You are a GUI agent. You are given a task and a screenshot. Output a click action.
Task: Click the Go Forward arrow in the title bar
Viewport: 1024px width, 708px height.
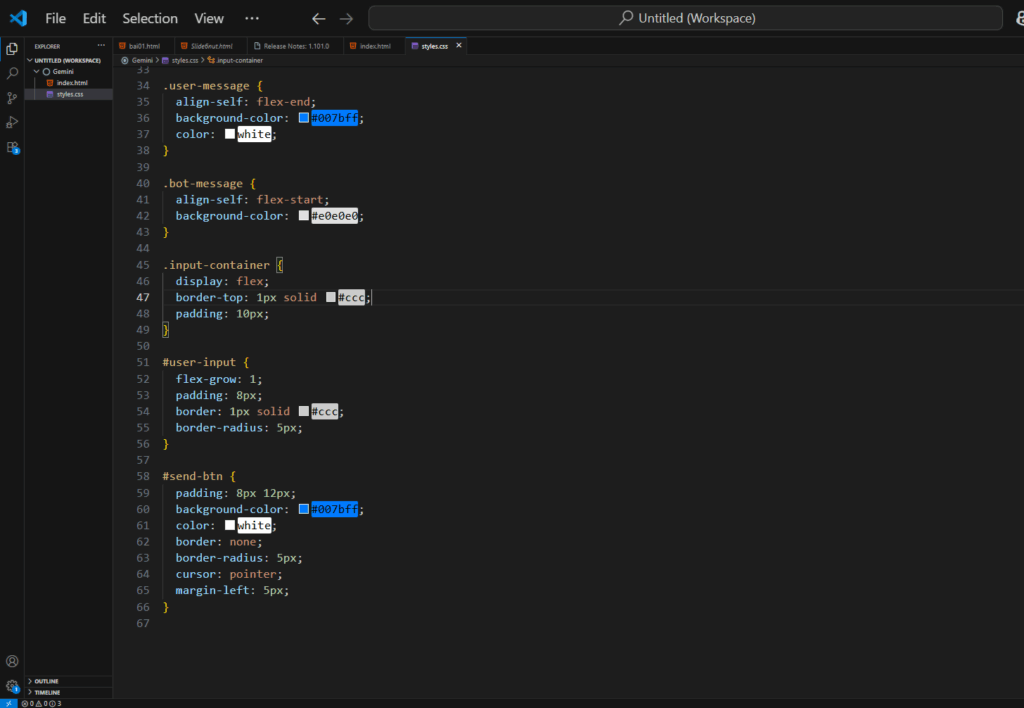click(346, 18)
